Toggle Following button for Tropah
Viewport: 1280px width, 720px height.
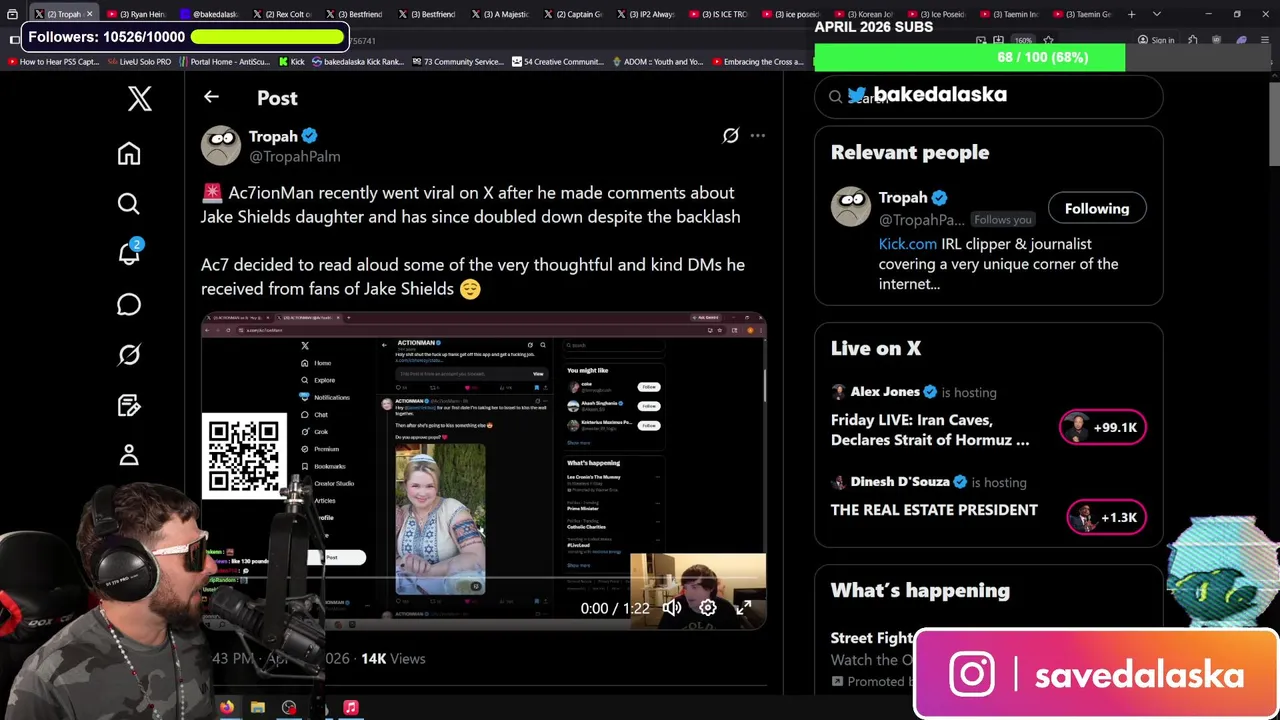coord(1097,208)
